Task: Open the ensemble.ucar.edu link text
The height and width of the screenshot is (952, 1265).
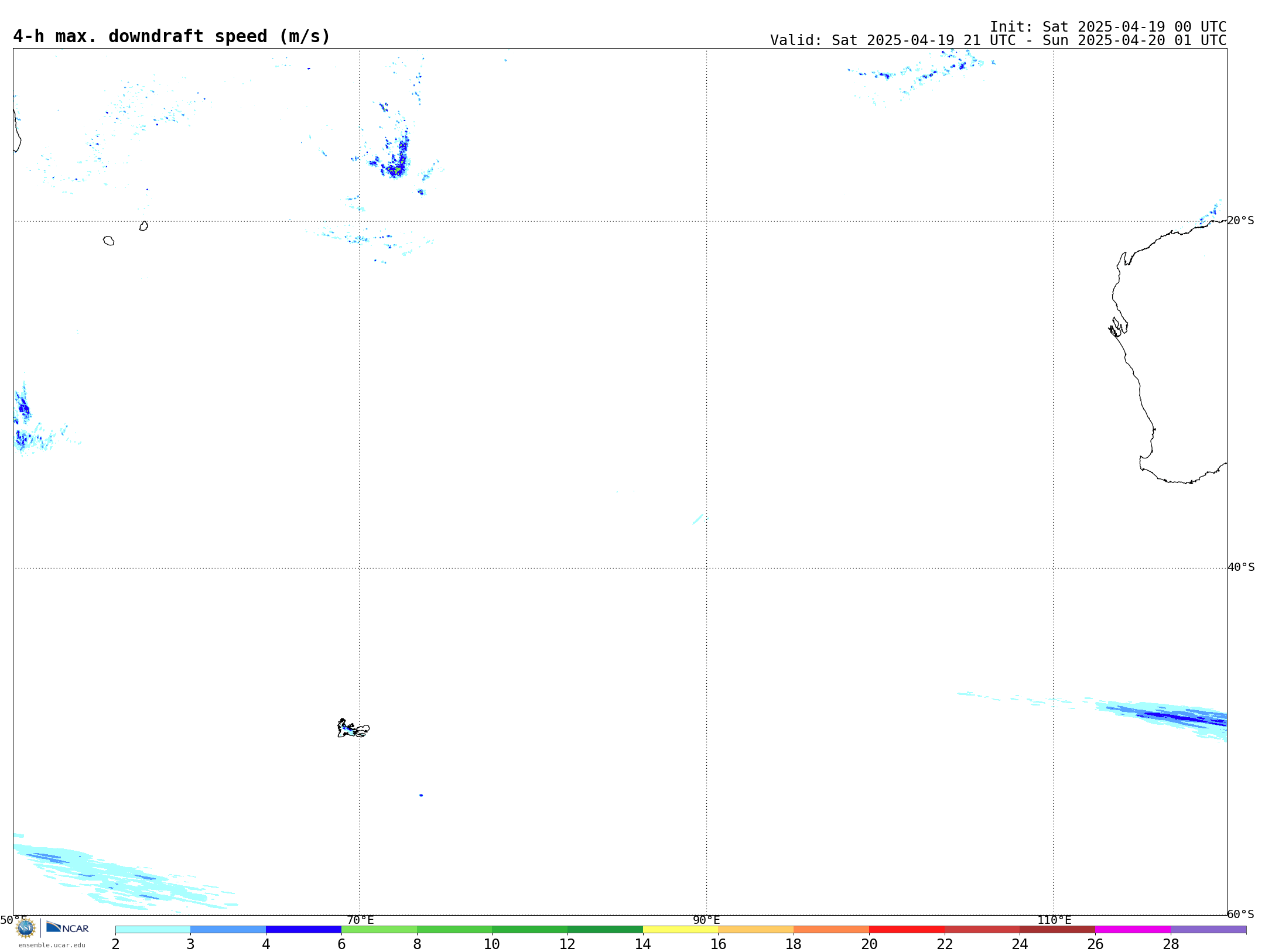Action: click(52, 945)
